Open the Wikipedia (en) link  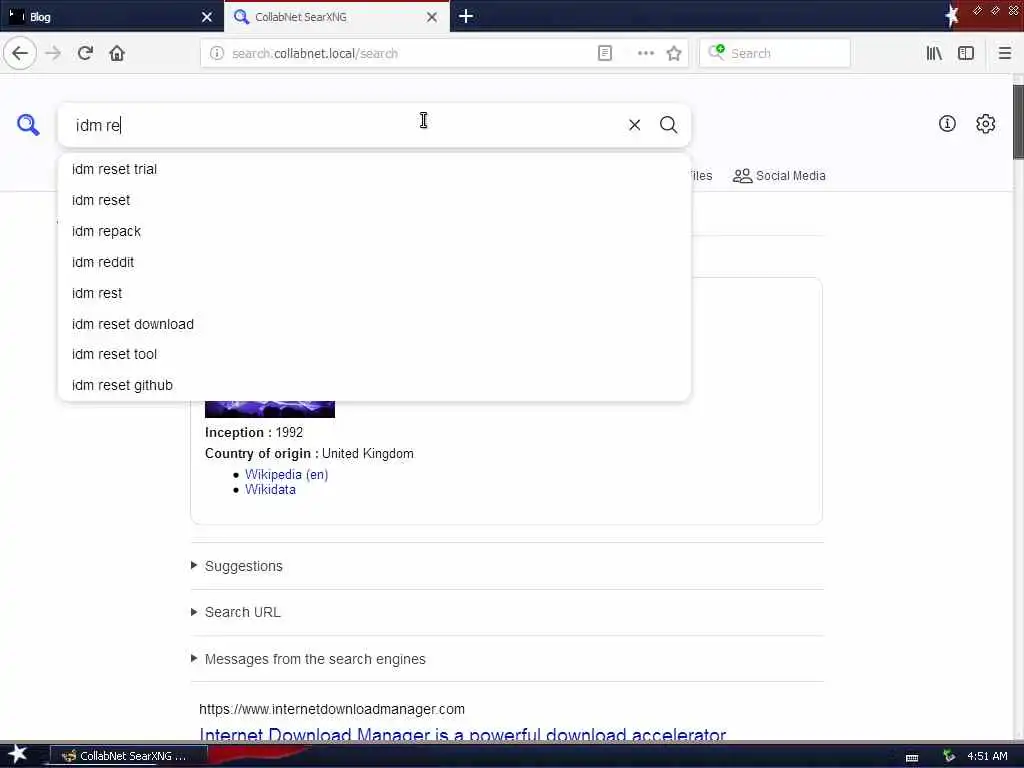point(286,475)
